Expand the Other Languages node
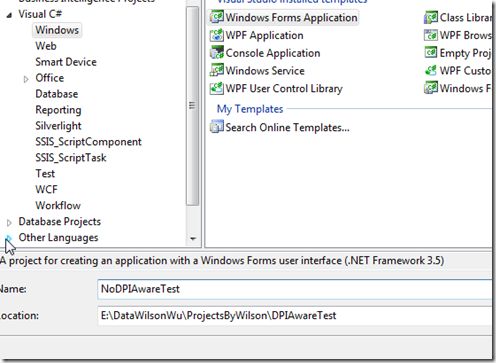Viewport: 496px width, 363px height. pyautogui.click(x=9, y=238)
